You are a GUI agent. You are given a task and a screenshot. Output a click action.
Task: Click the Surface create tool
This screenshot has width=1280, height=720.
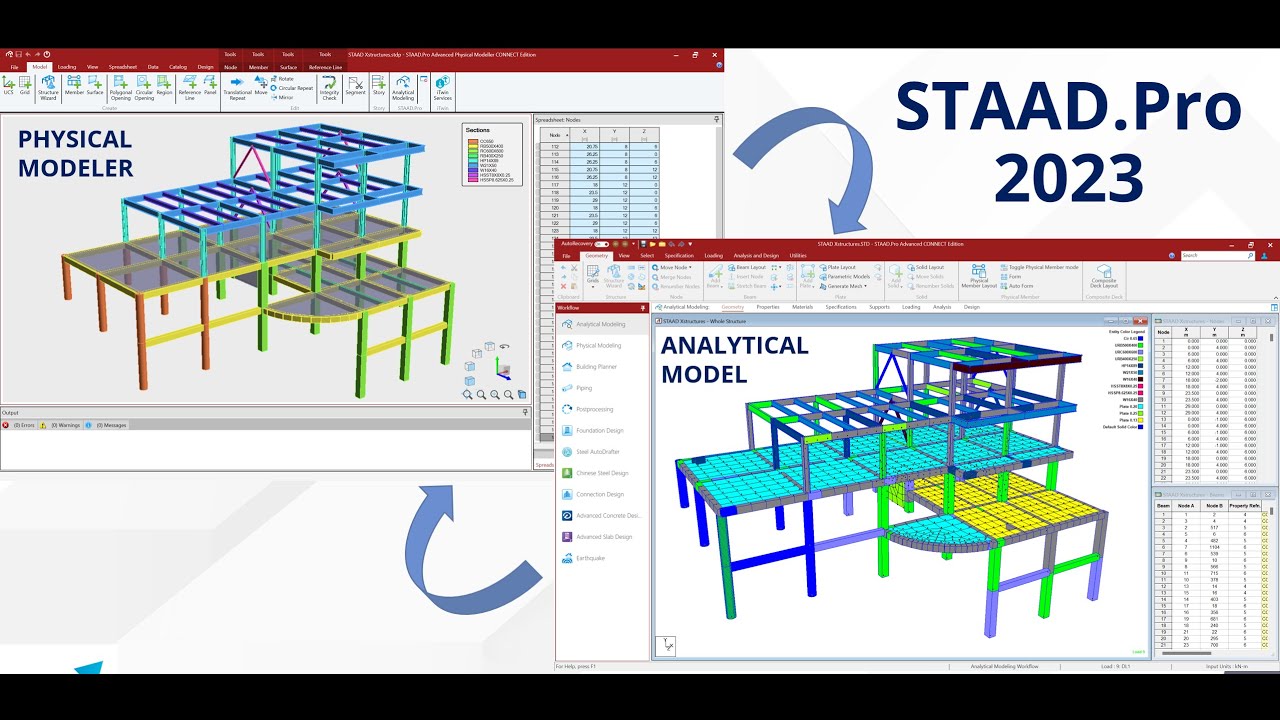click(x=95, y=85)
